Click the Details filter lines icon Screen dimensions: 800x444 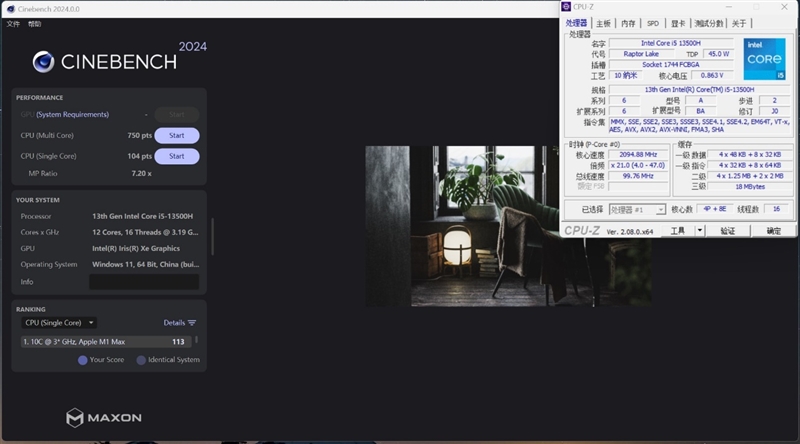coord(192,323)
